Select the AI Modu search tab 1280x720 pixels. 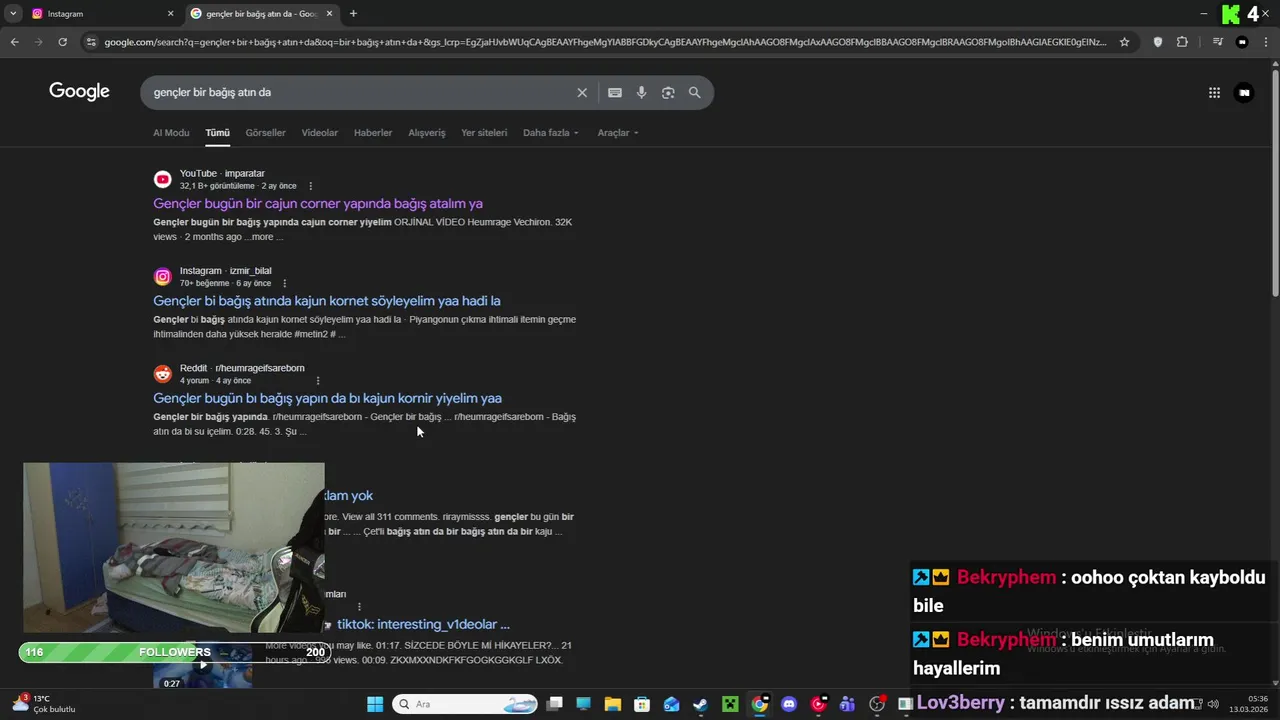171,133
